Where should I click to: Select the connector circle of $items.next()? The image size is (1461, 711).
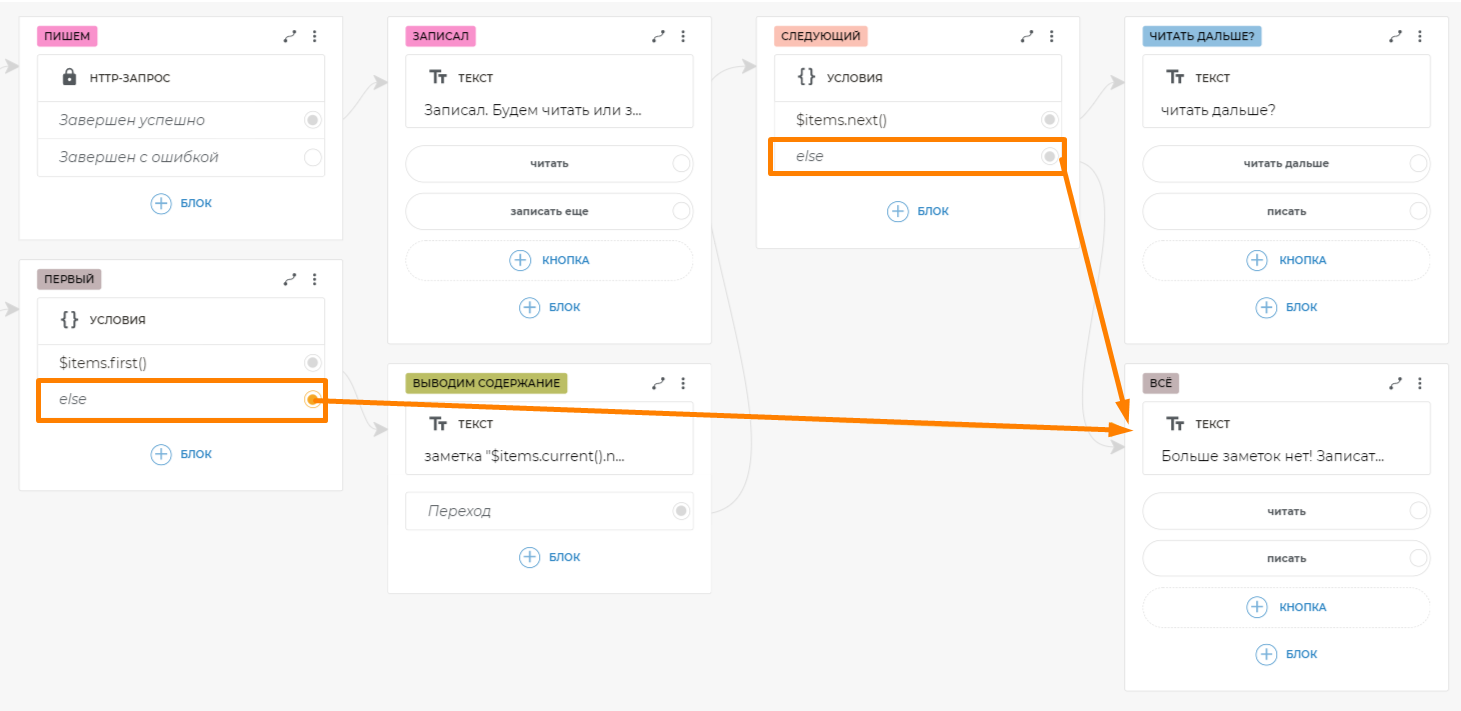click(x=1049, y=120)
